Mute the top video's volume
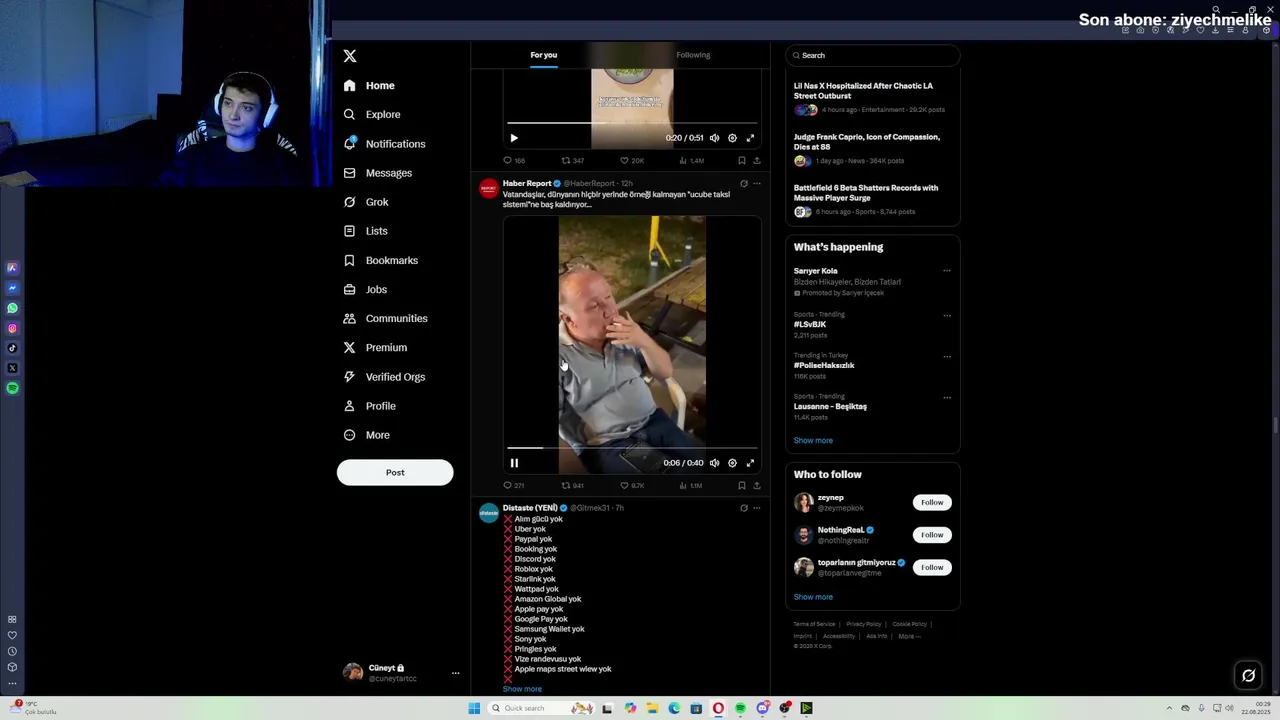This screenshot has width=1280, height=720. pos(714,138)
